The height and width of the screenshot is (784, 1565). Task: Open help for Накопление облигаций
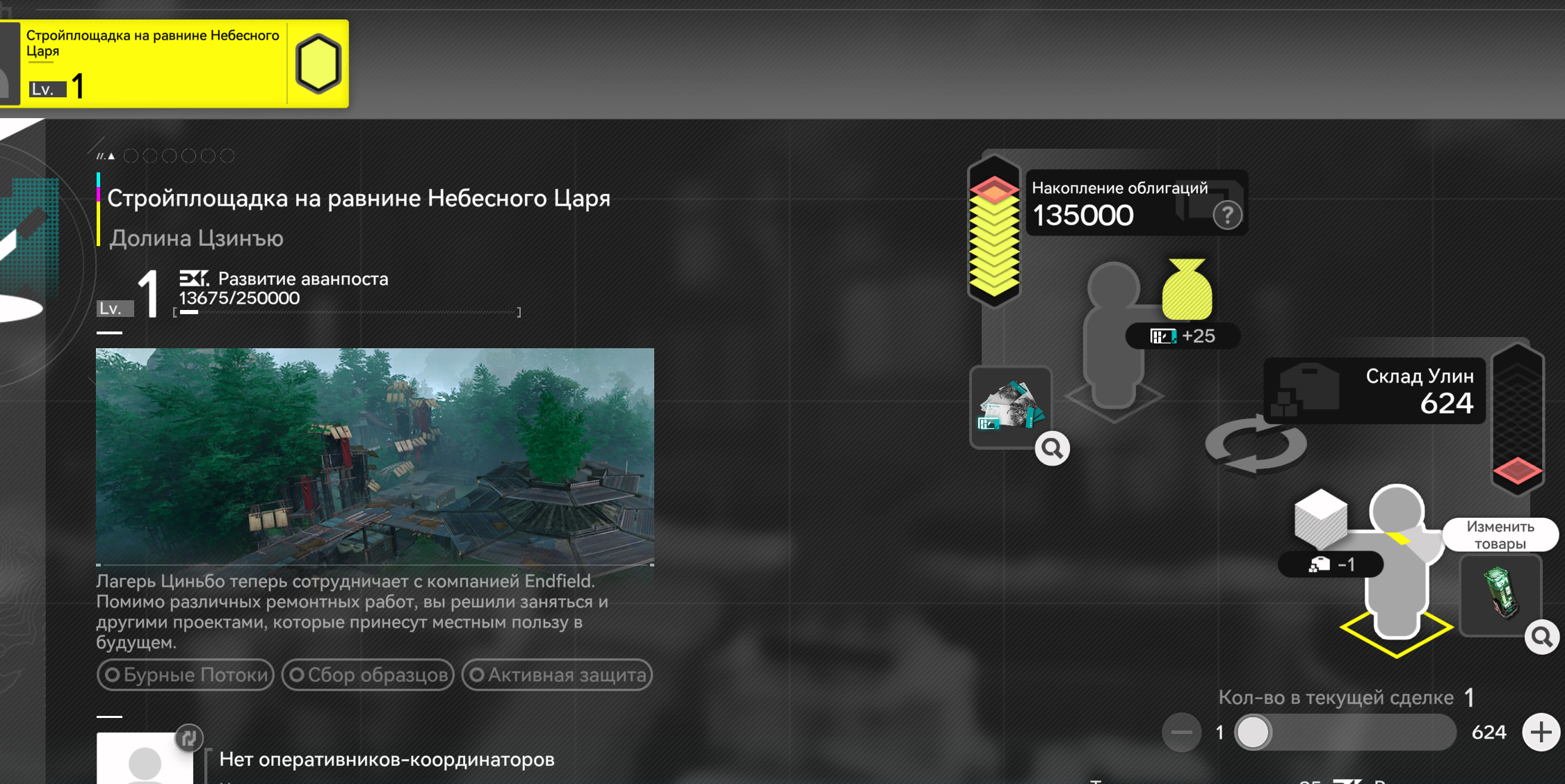[x=1227, y=215]
